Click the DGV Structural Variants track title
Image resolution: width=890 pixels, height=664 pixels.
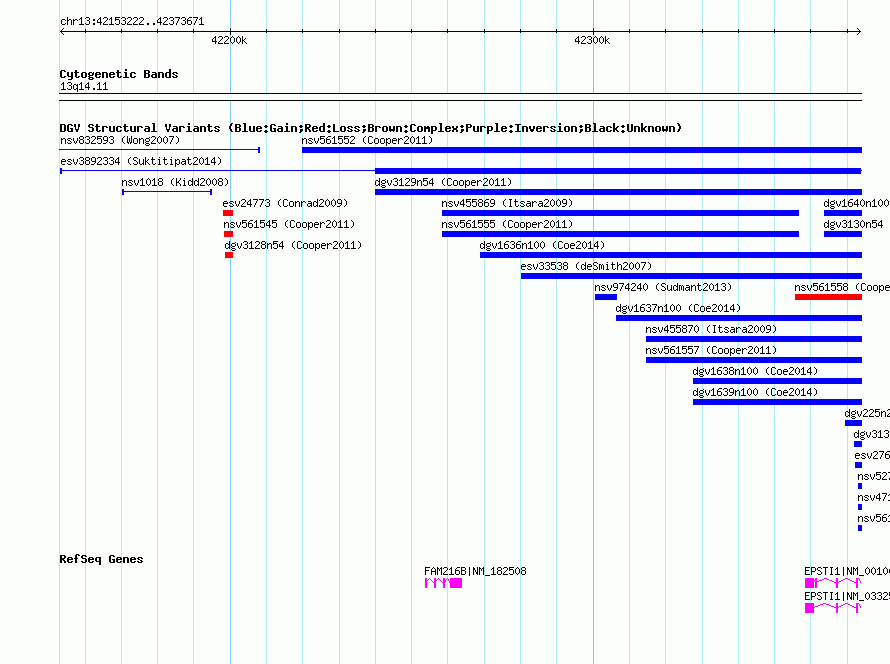pos(370,128)
